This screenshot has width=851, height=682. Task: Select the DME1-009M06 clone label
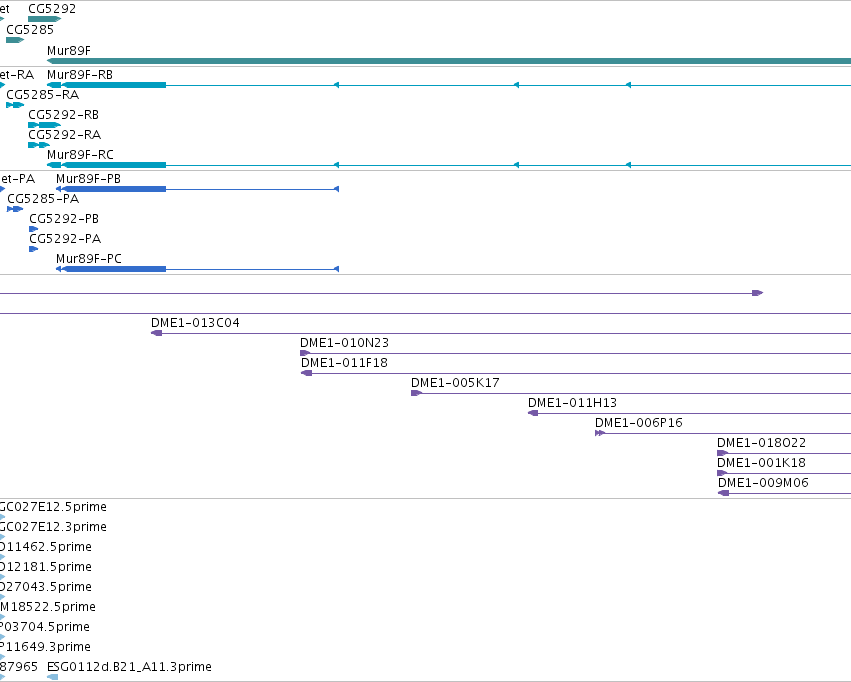pyautogui.click(x=763, y=483)
